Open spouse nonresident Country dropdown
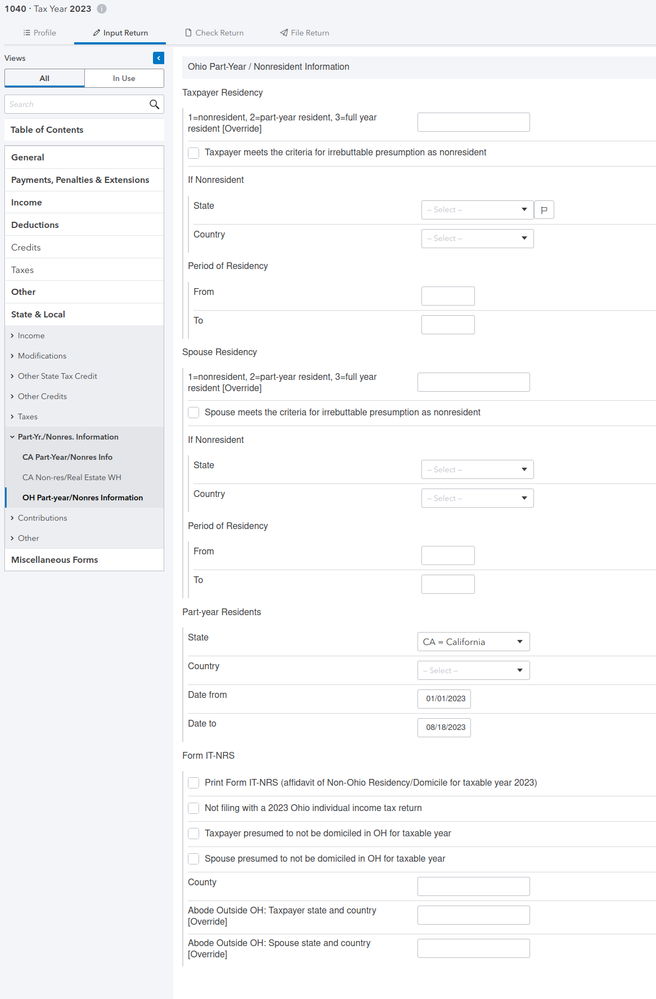Screen dimensions: 656x999 [x=477, y=498]
